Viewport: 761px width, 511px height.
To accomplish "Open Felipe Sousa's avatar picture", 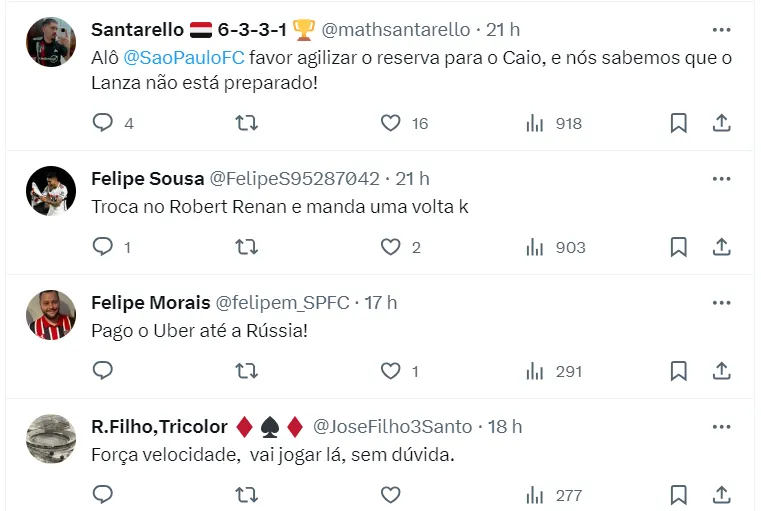I will [x=51, y=190].
